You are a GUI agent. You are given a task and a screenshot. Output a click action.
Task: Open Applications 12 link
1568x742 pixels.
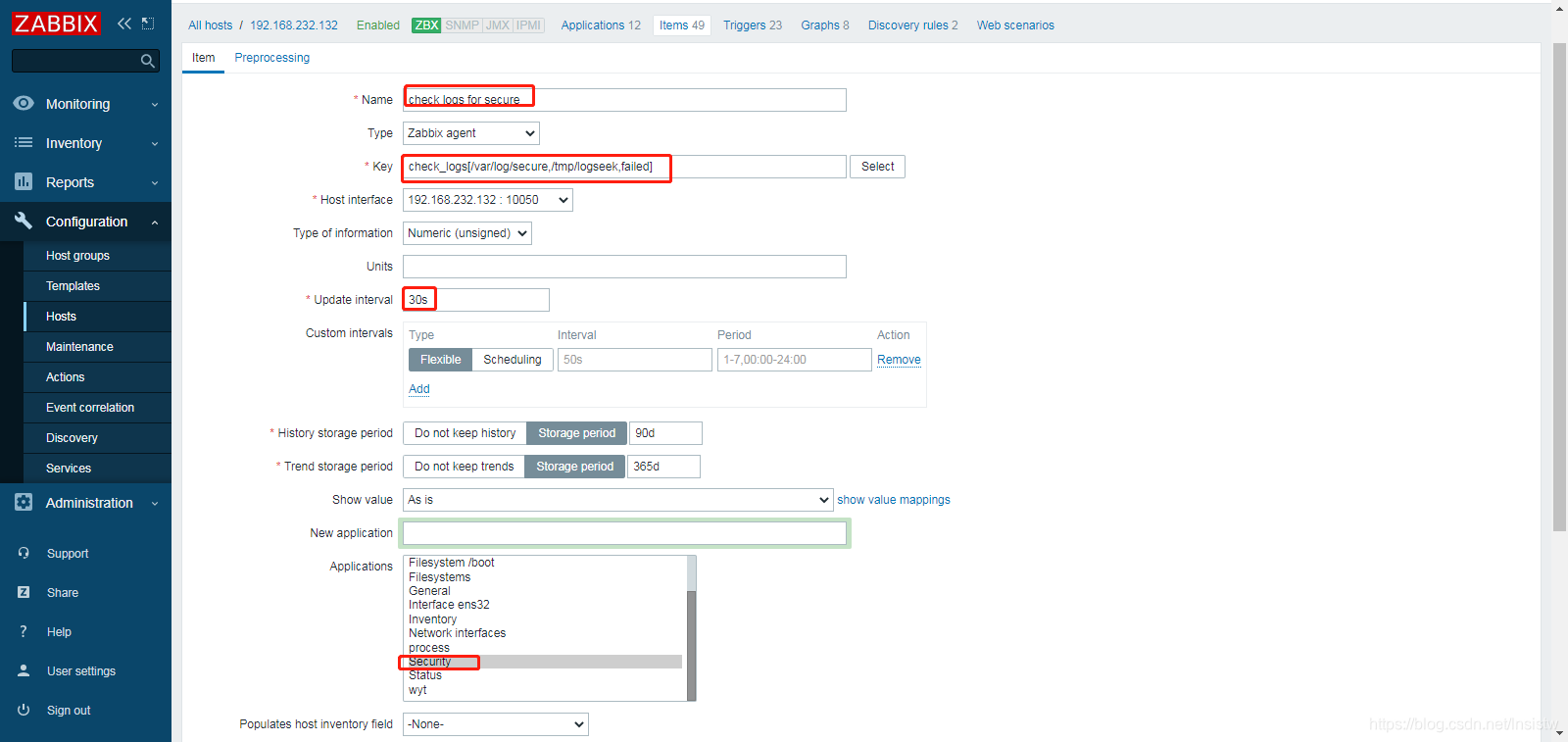click(601, 25)
